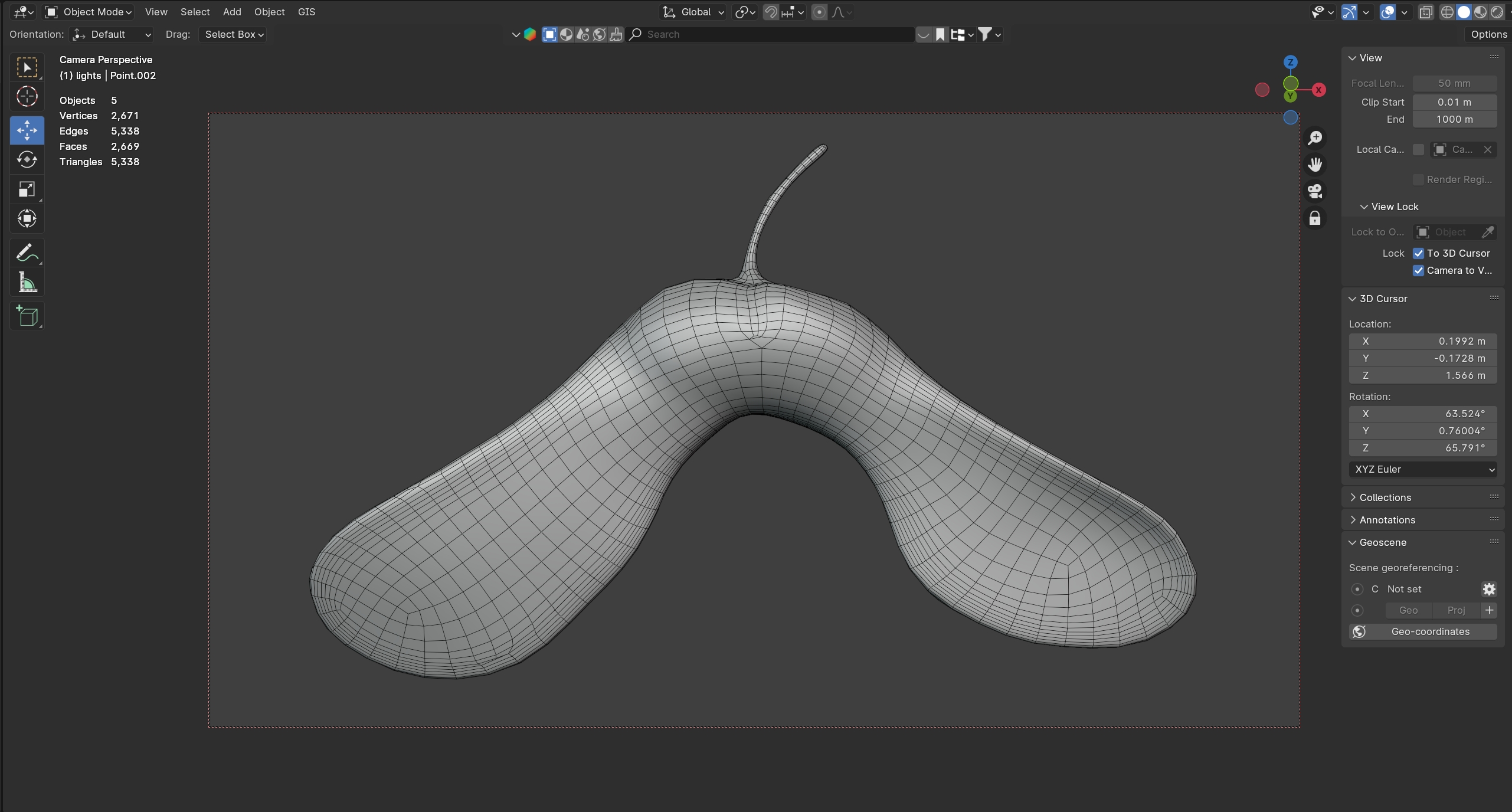Click the viewport pan hand icon
Image resolution: width=1512 pixels, height=812 pixels.
tap(1315, 165)
